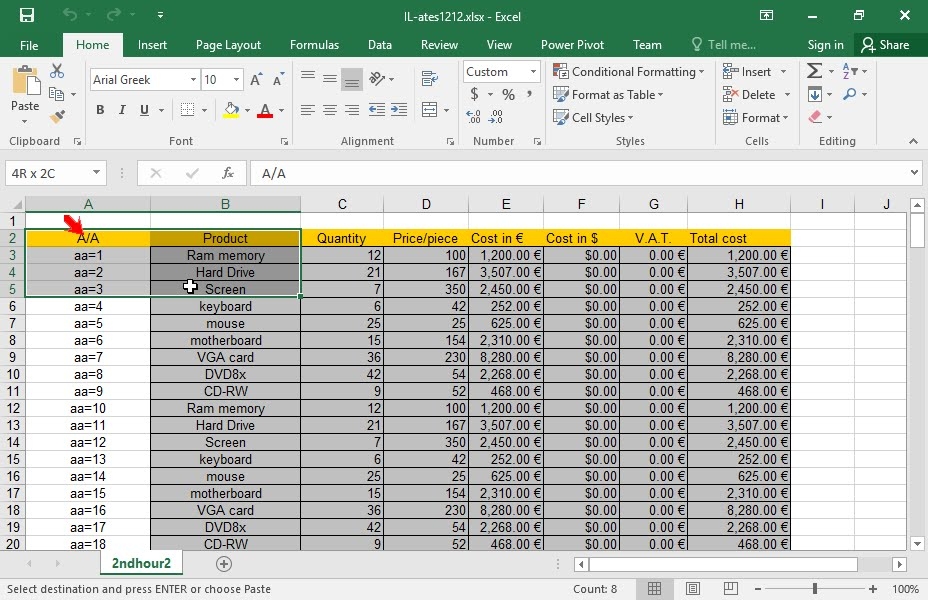Click the Share button
The image size is (928, 600).
[885, 45]
